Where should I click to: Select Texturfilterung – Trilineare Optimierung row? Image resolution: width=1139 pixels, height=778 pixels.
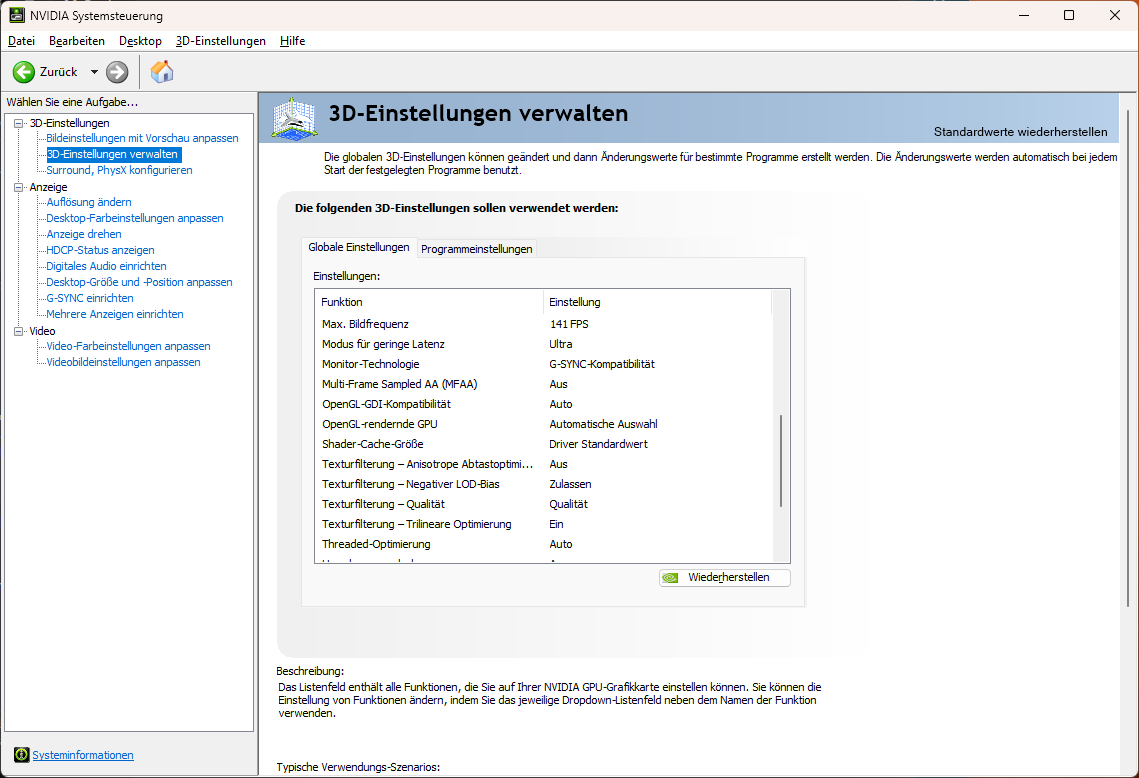543,524
